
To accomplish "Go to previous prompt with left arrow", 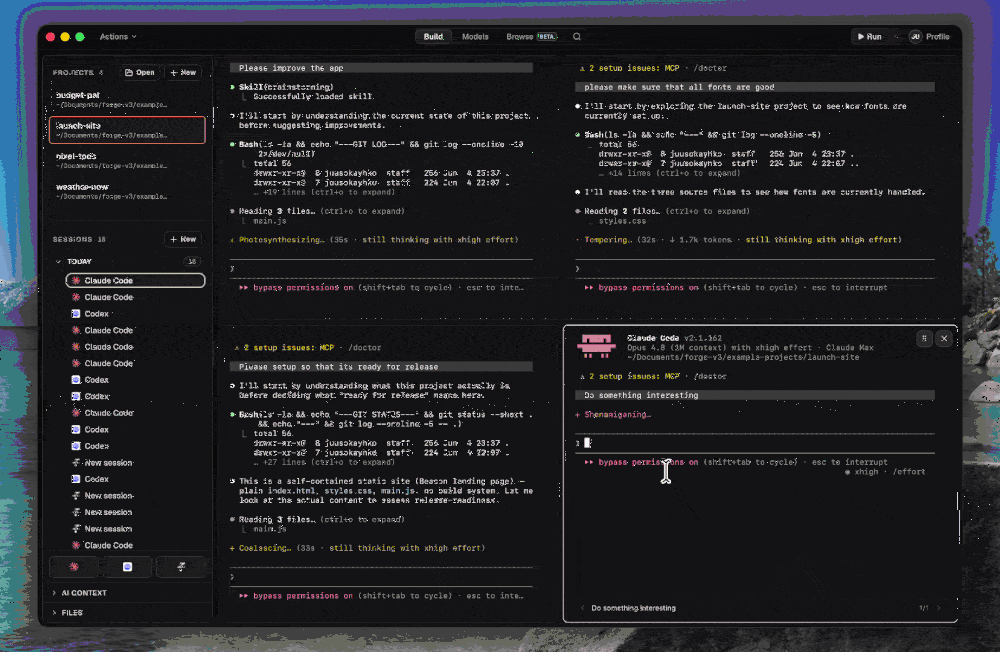I will click(x=582, y=608).
